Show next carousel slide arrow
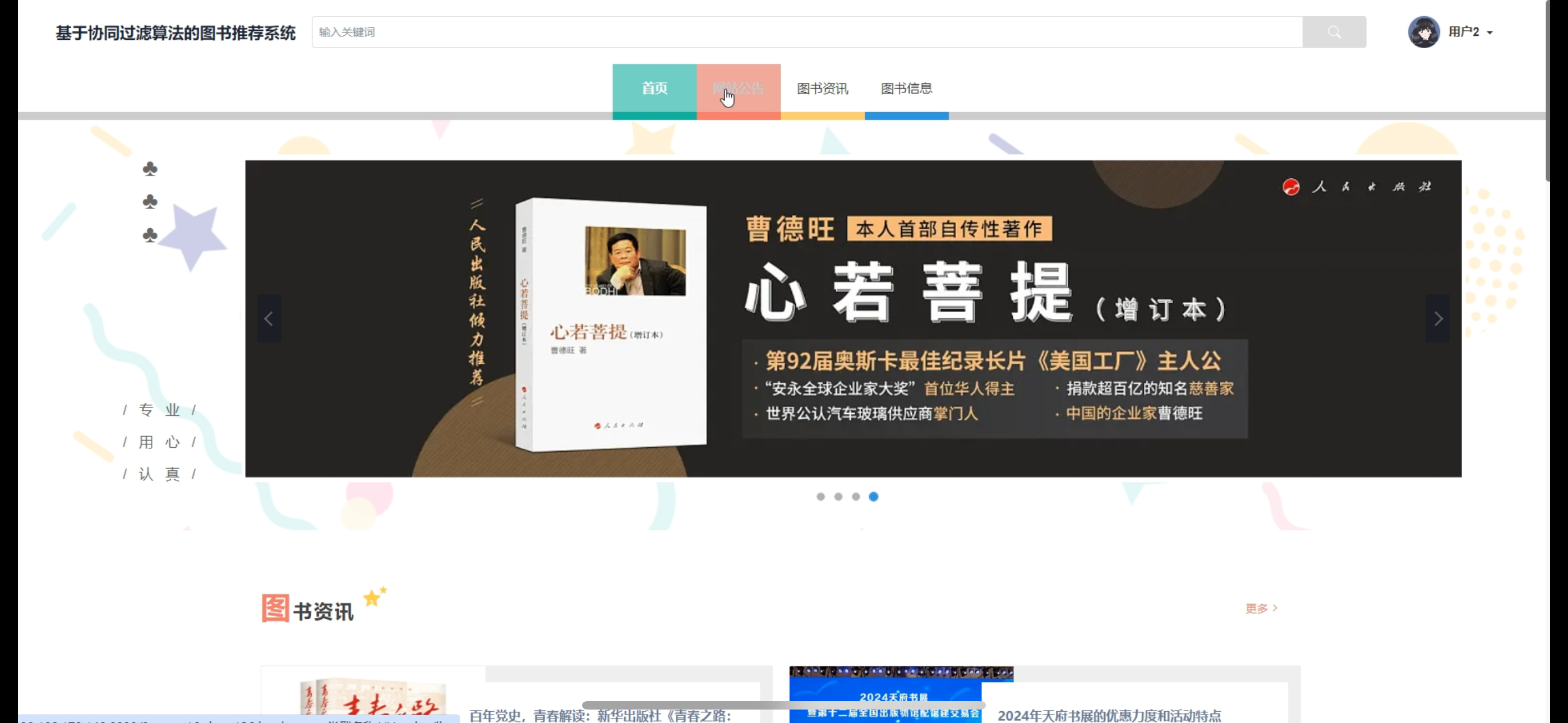1568x723 pixels. click(x=1438, y=318)
